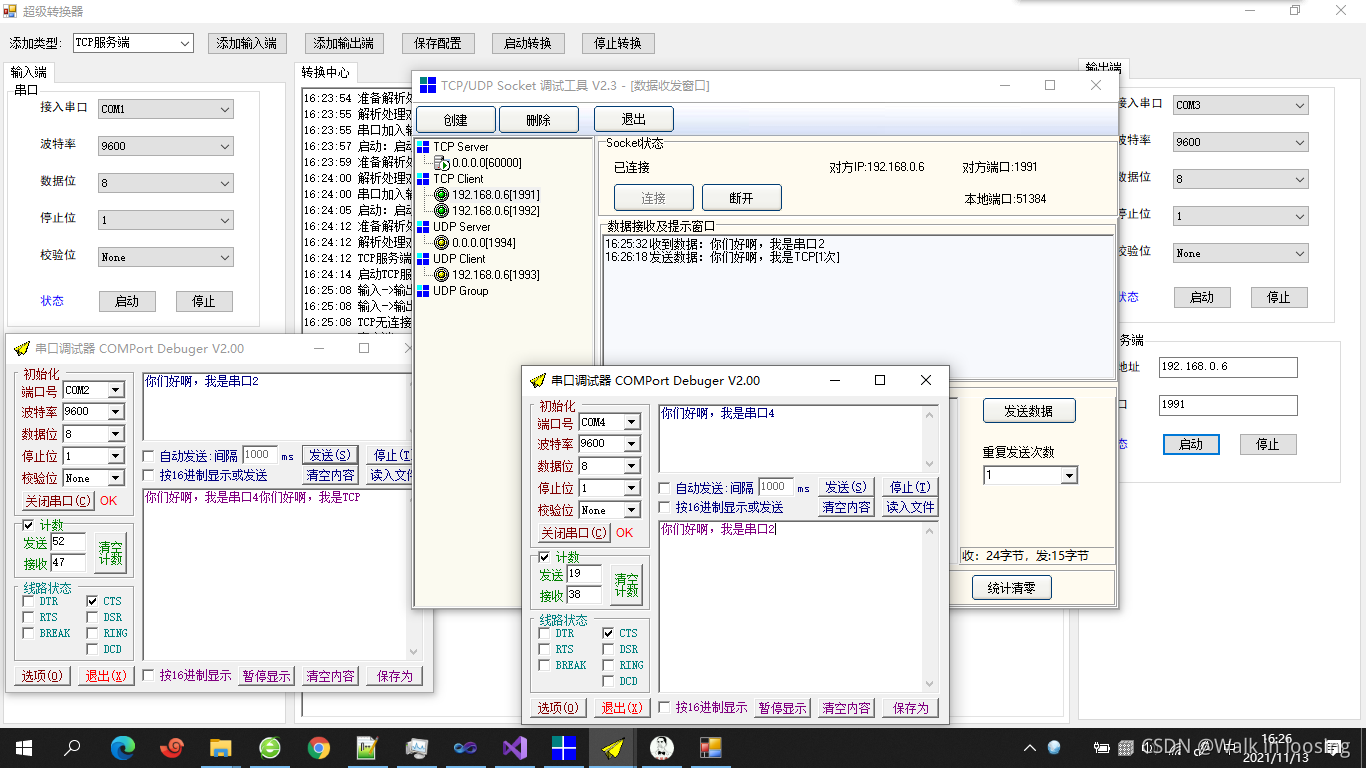Open the COM2 端口号 dropdown
Viewport: 1366px width, 768px height.
[x=116, y=390]
